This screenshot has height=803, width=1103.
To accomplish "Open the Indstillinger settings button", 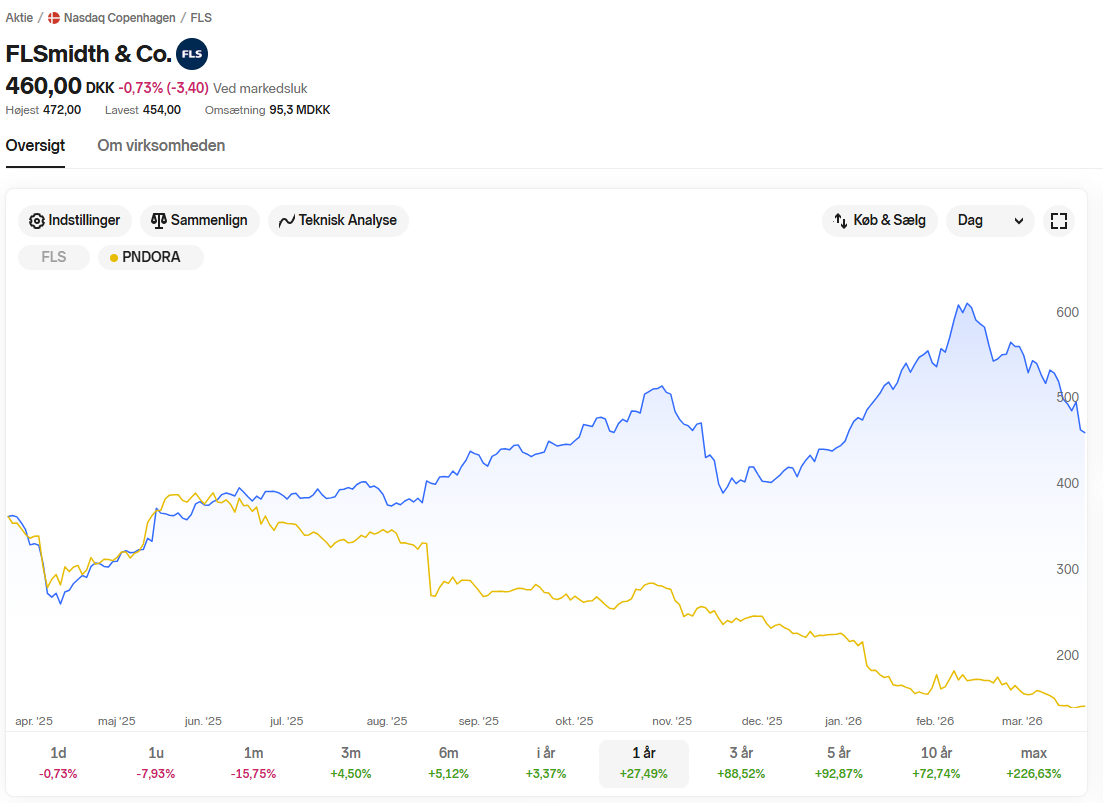I will pos(75,221).
